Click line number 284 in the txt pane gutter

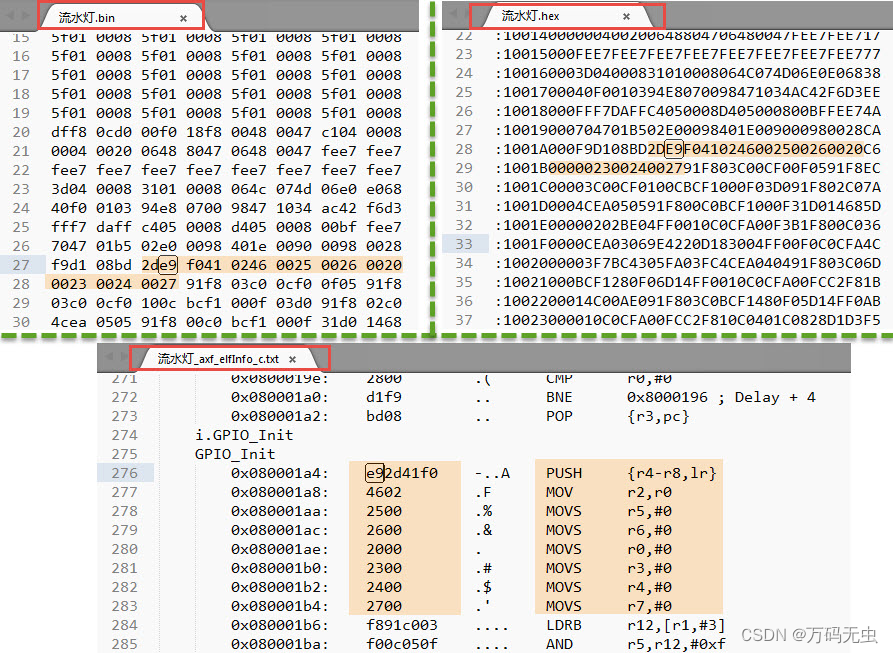pos(125,625)
